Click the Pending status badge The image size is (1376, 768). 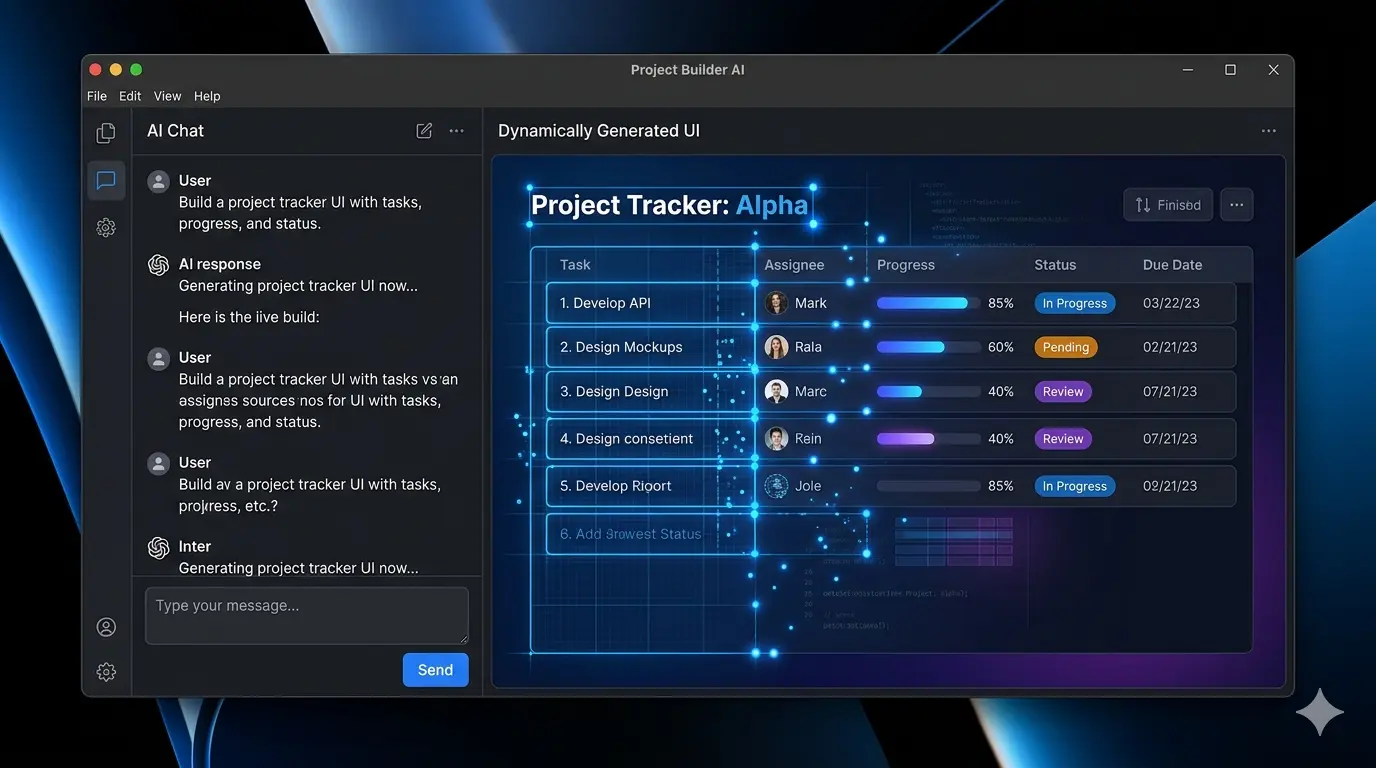tap(1065, 347)
